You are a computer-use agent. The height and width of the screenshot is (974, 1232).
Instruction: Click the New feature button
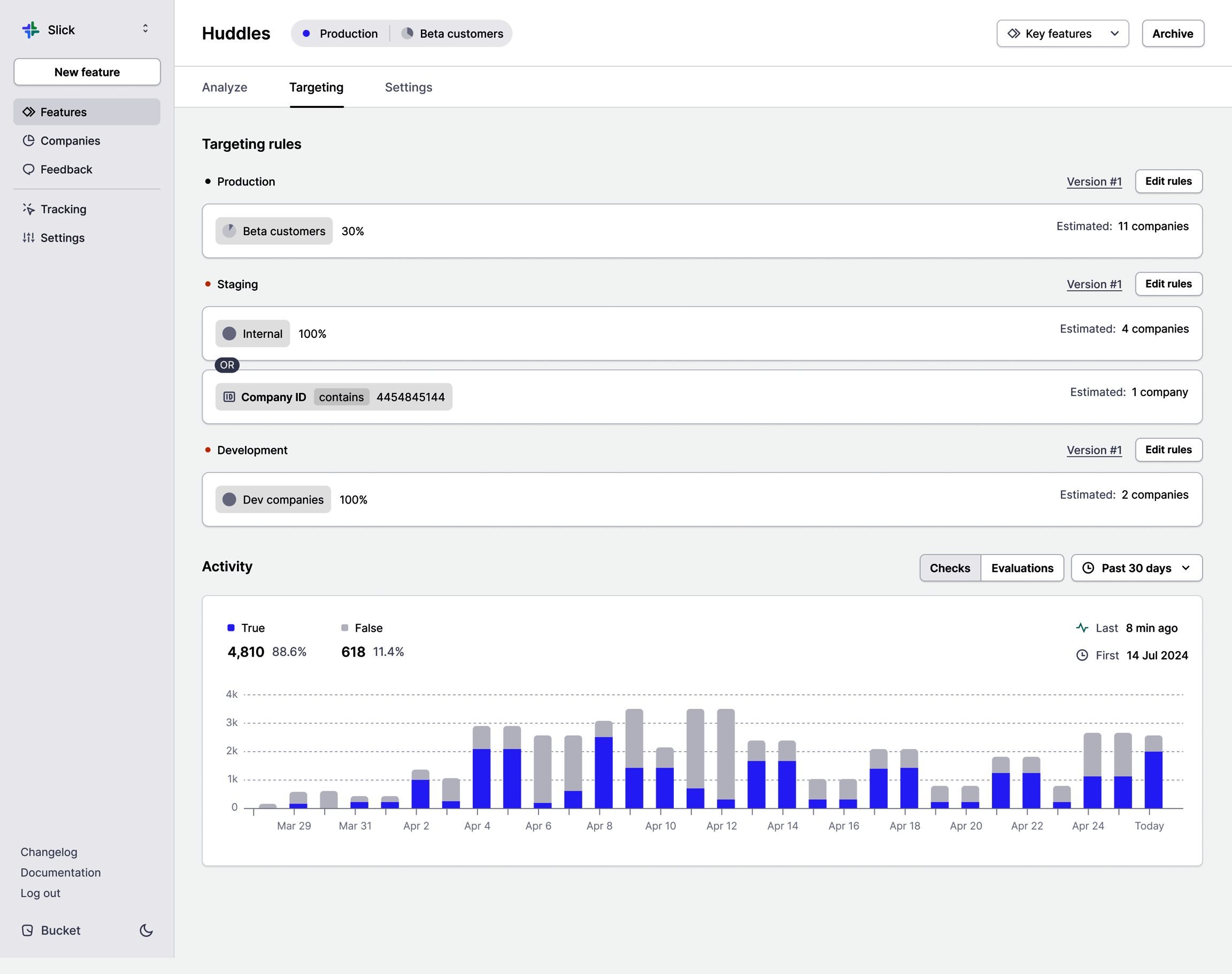click(x=87, y=72)
